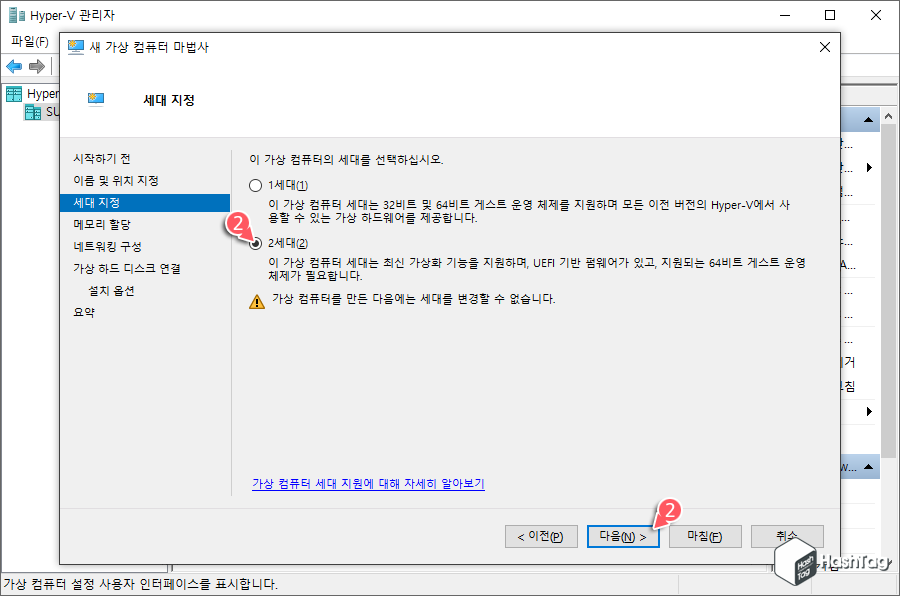The height and width of the screenshot is (596, 900).
Task: Collapse the top actions section arrow
Action: click(x=868, y=119)
